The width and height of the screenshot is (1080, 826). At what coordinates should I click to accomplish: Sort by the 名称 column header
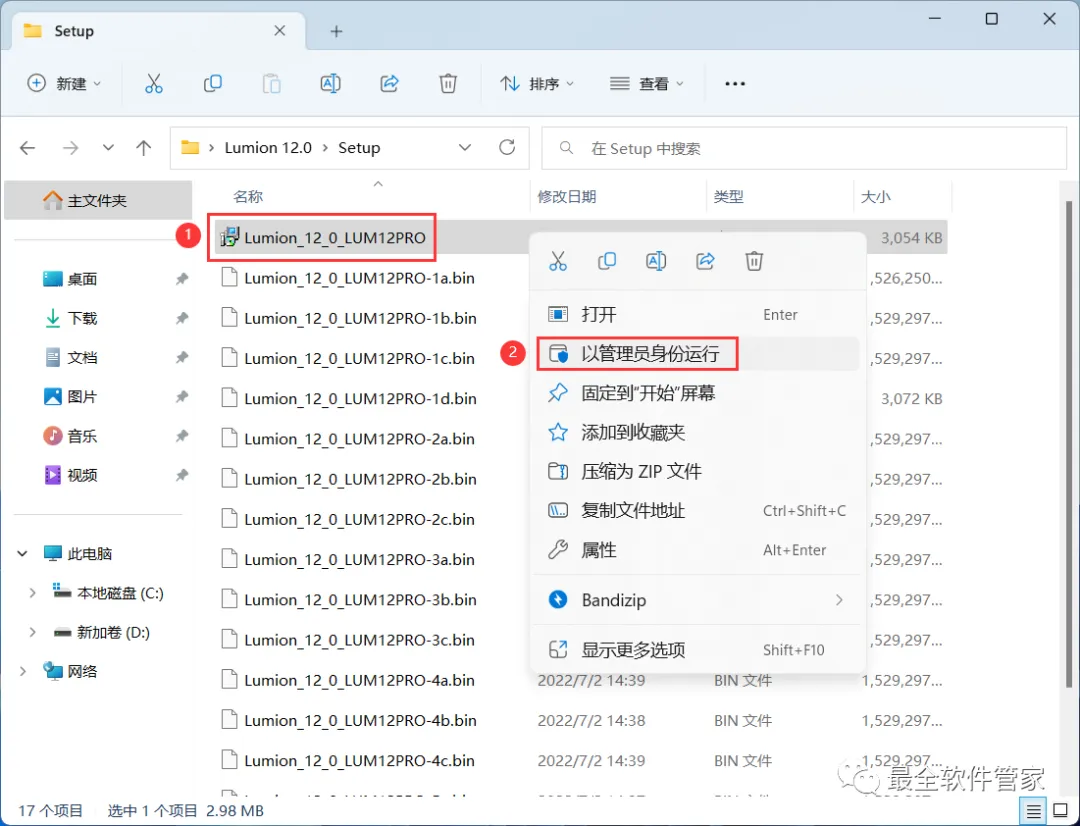[x=248, y=197]
